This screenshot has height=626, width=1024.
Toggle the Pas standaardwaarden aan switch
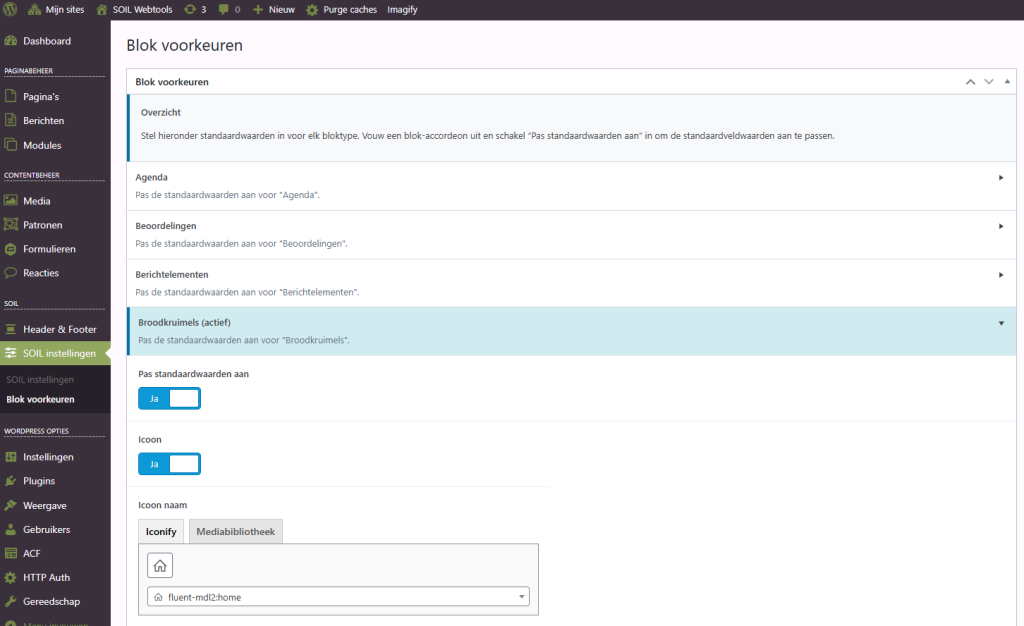169,399
